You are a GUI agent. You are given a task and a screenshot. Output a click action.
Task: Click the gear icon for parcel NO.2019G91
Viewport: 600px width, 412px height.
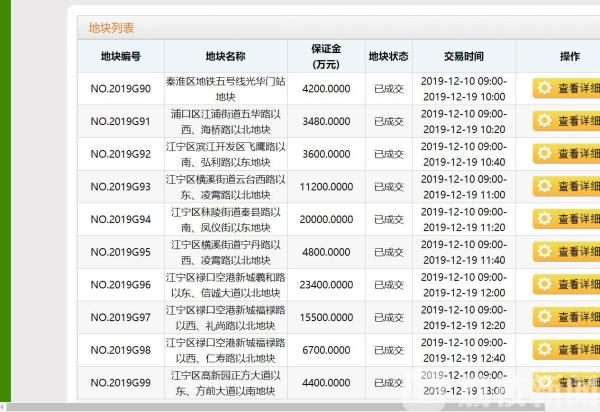[x=544, y=122]
